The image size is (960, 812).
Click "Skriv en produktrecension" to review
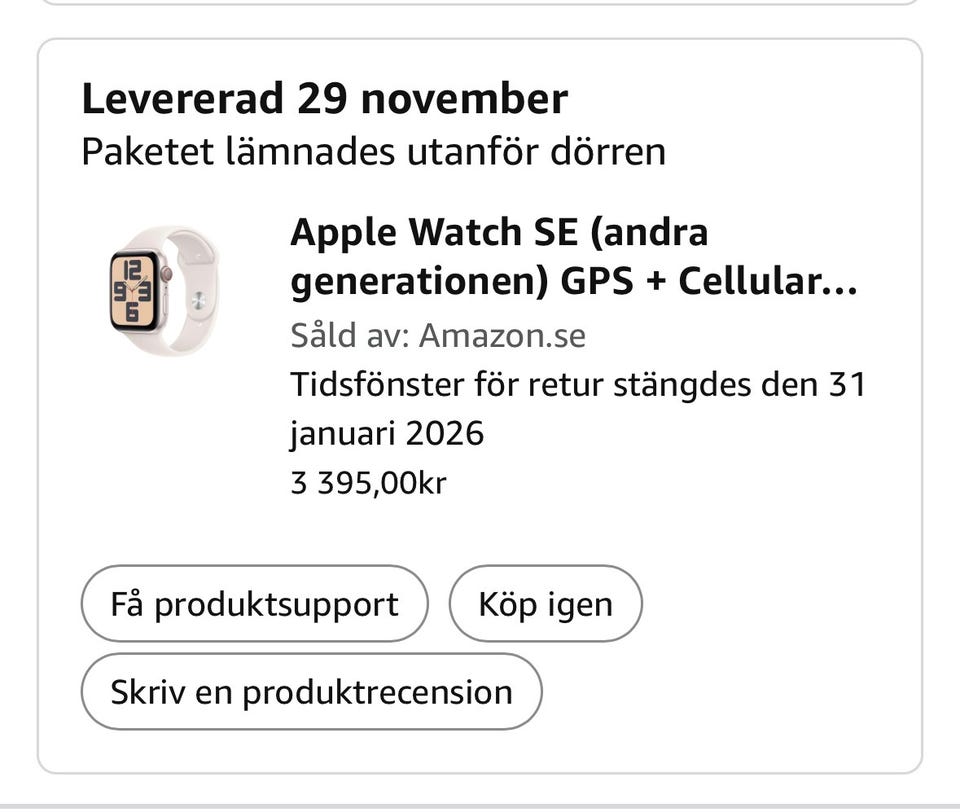(x=312, y=690)
